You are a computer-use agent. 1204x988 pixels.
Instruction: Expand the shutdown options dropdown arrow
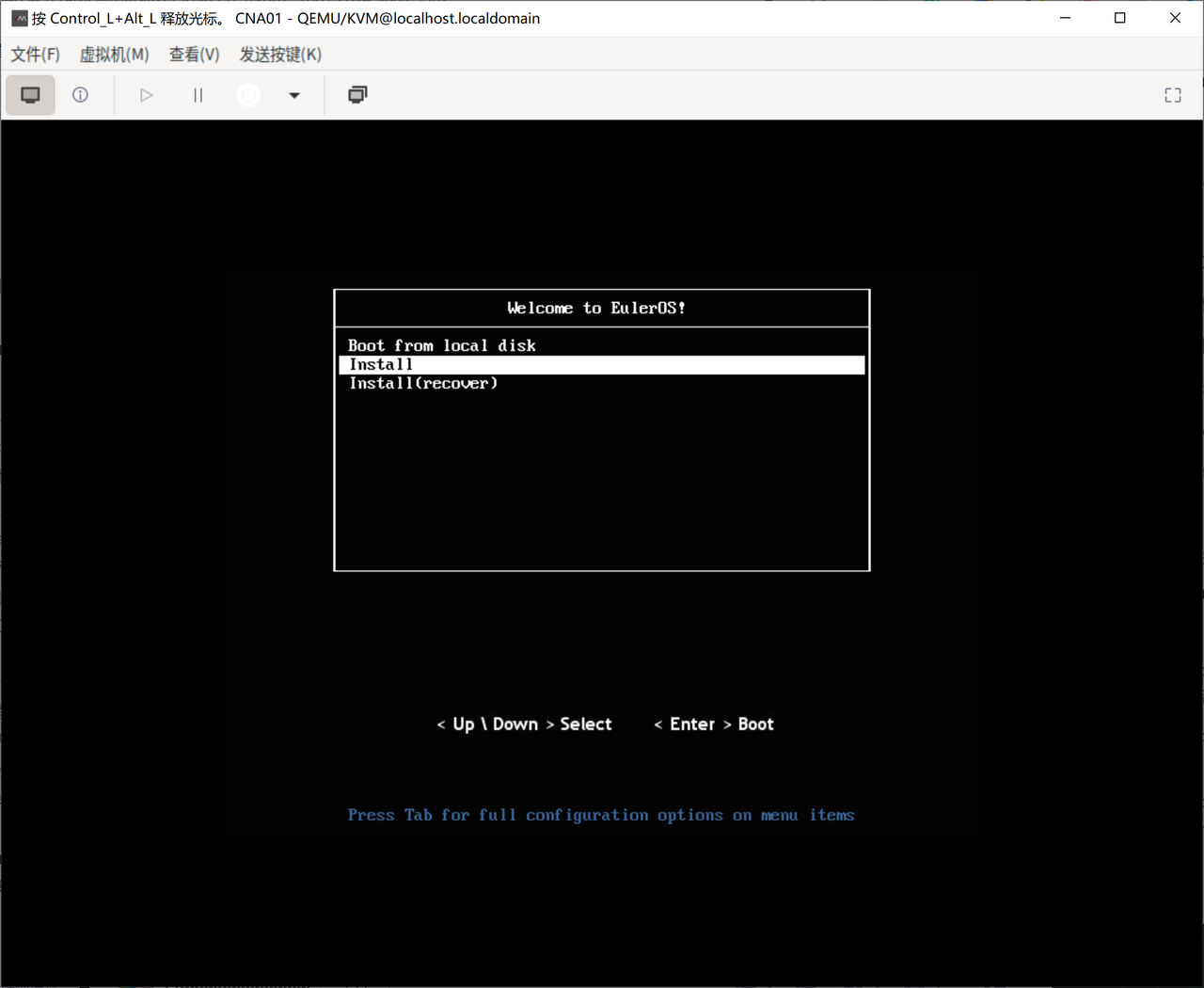(x=294, y=95)
